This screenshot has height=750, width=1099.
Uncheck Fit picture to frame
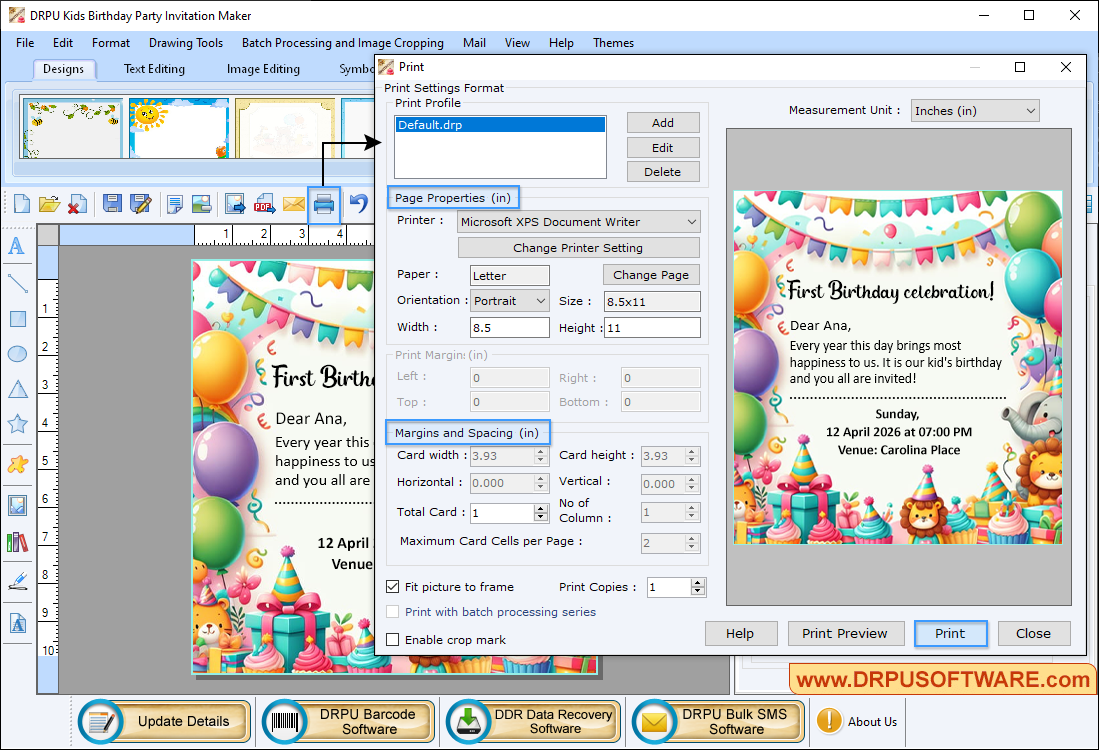click(392, 587)
